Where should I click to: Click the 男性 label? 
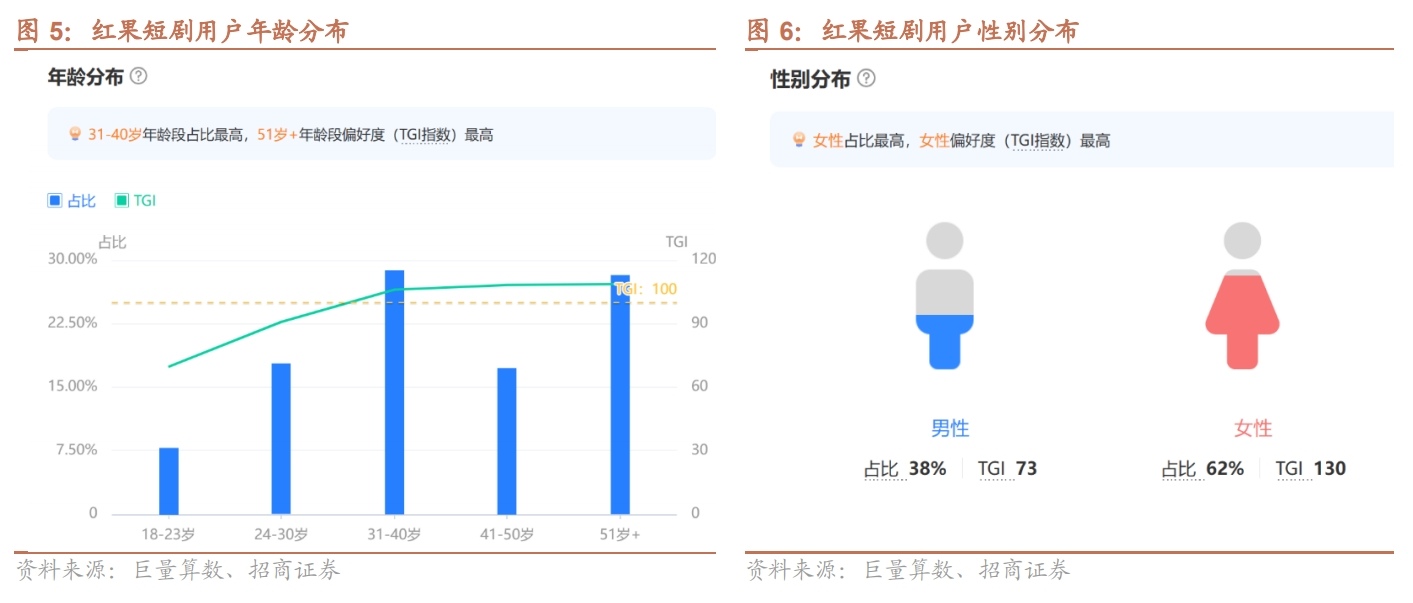[x=950, y=429]
